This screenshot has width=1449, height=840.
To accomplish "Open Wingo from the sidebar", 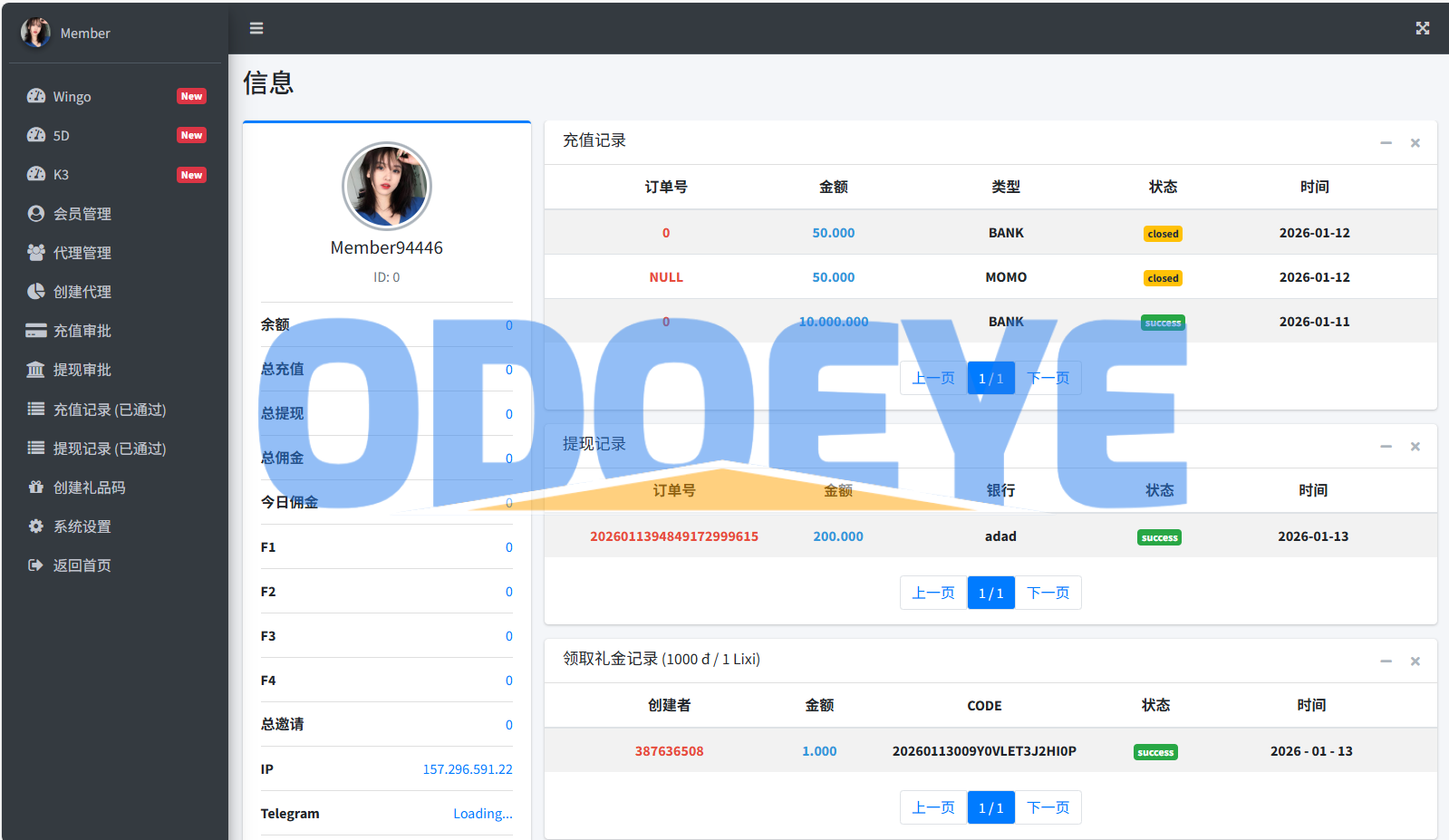I will [72, 97].
